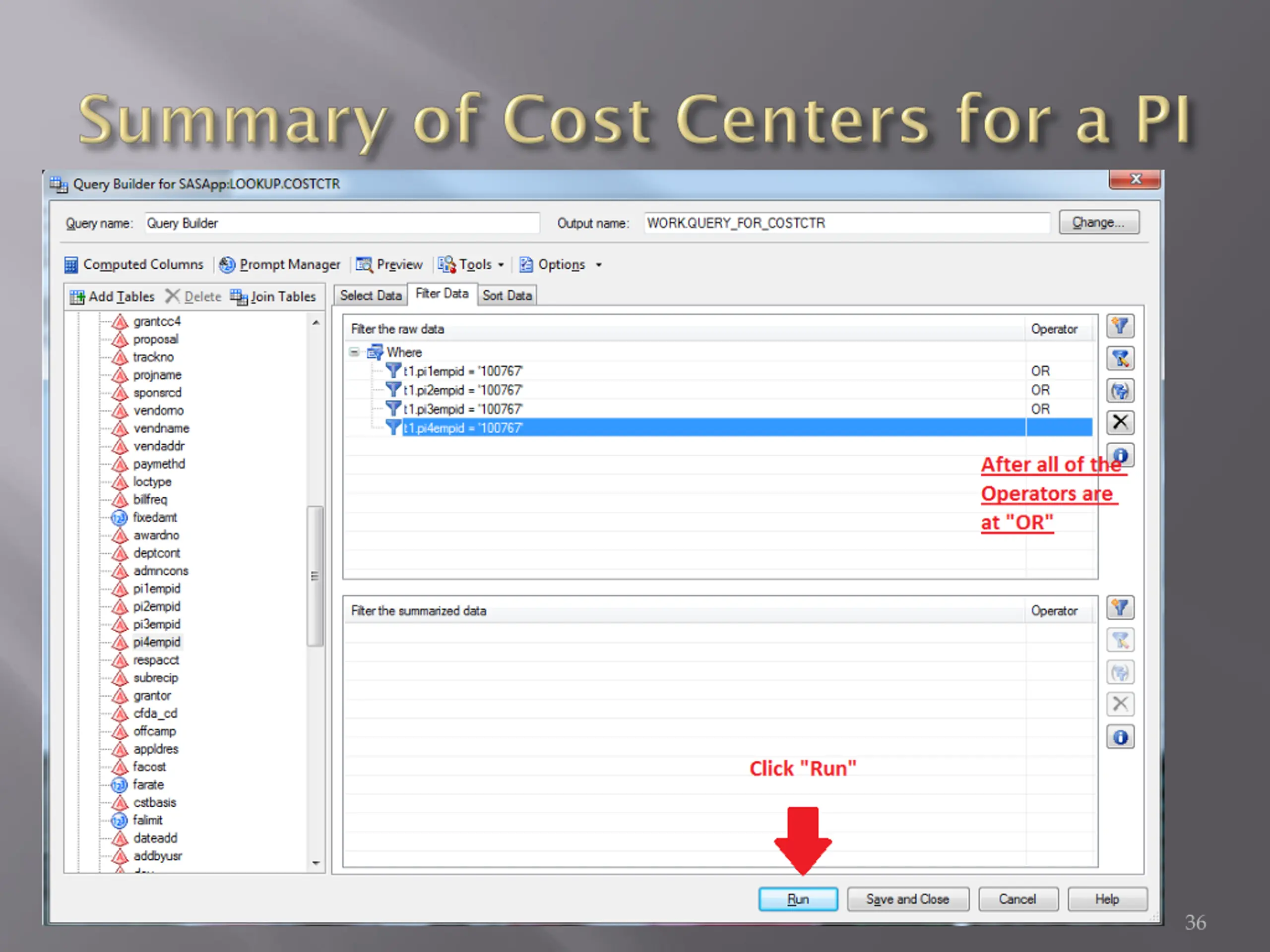Open the Options dropdown arrow
Viewport: 1270px width, 952px height.
tap(599, 265)
